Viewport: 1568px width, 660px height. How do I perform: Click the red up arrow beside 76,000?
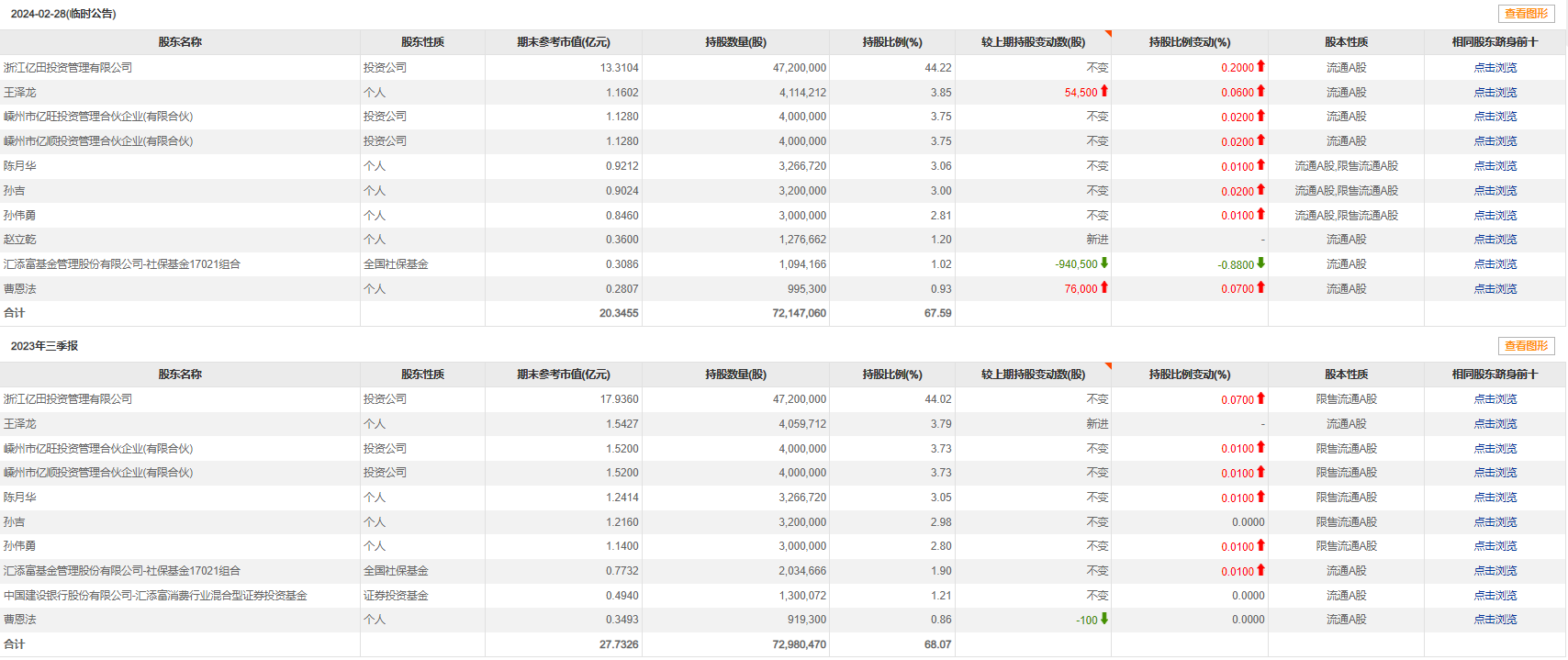point(1104,287)
